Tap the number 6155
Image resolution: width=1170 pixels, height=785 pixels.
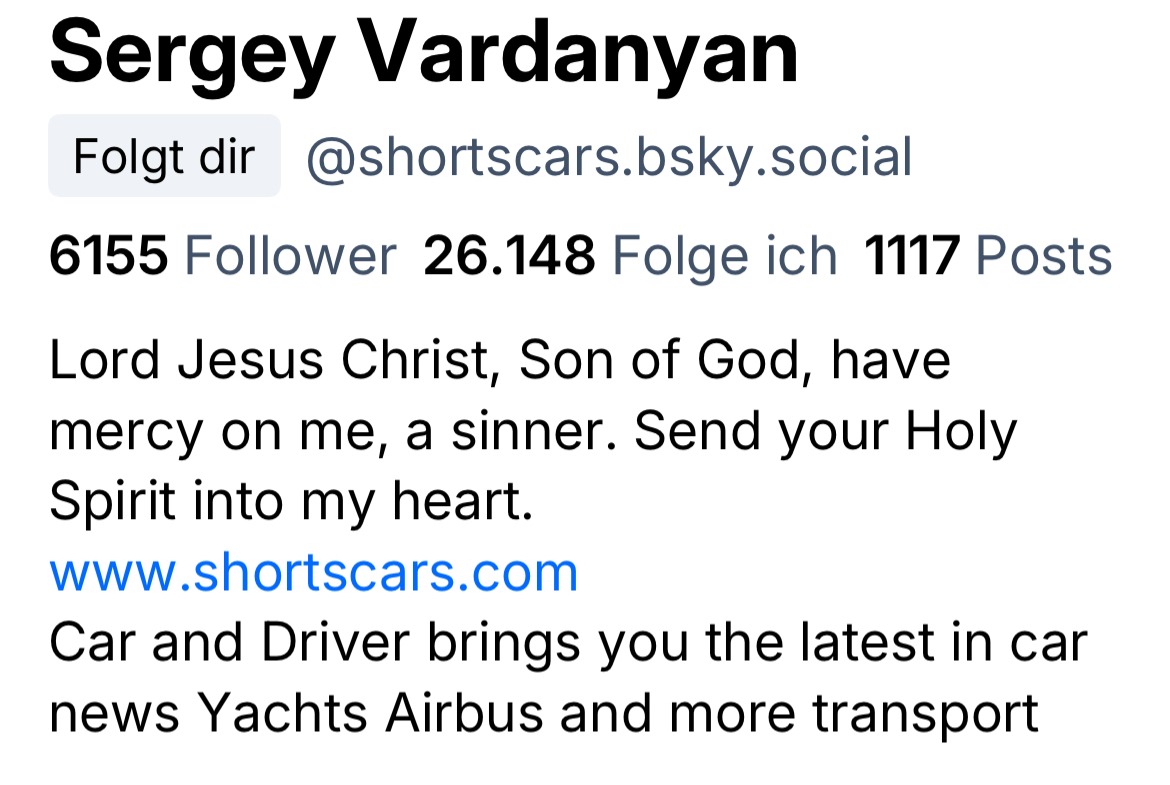[x=108, y=256]
